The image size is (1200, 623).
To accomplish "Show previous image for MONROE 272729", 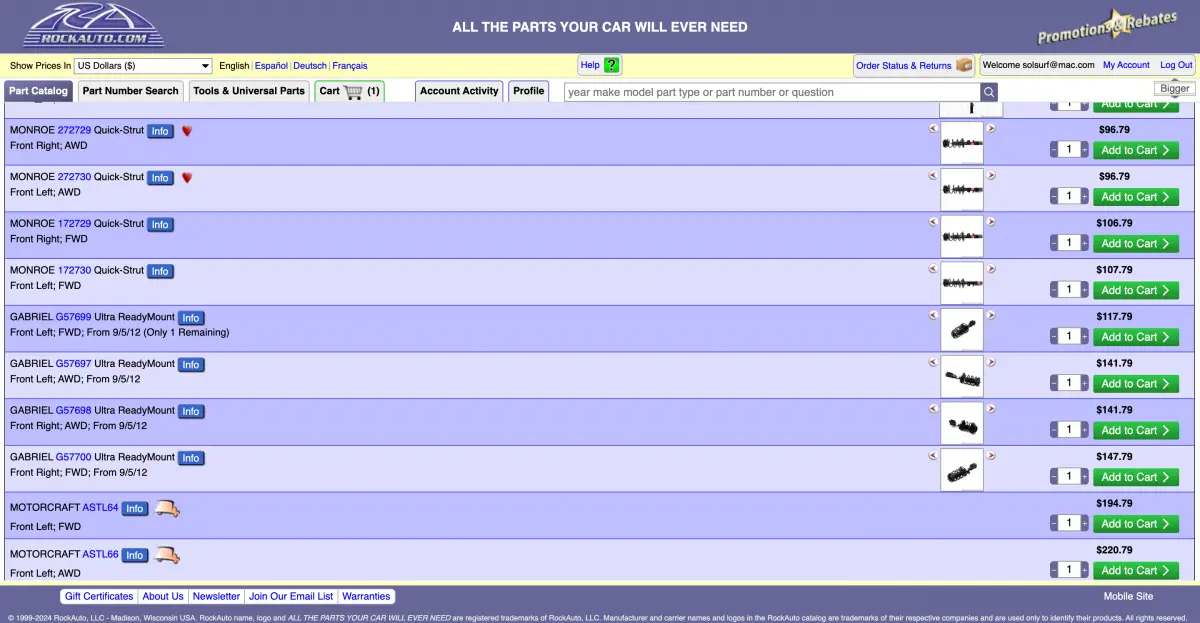I will coord(933,128).
